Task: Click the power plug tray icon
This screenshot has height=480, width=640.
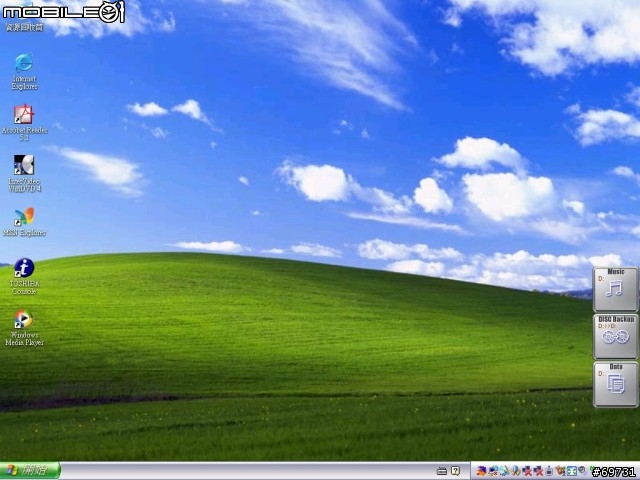Action: click(x=549, y=471)
